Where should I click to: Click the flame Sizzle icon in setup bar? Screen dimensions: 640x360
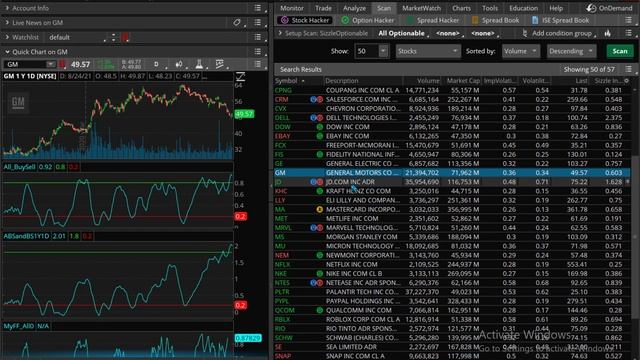pyautogui.click(x=608, y=33)
